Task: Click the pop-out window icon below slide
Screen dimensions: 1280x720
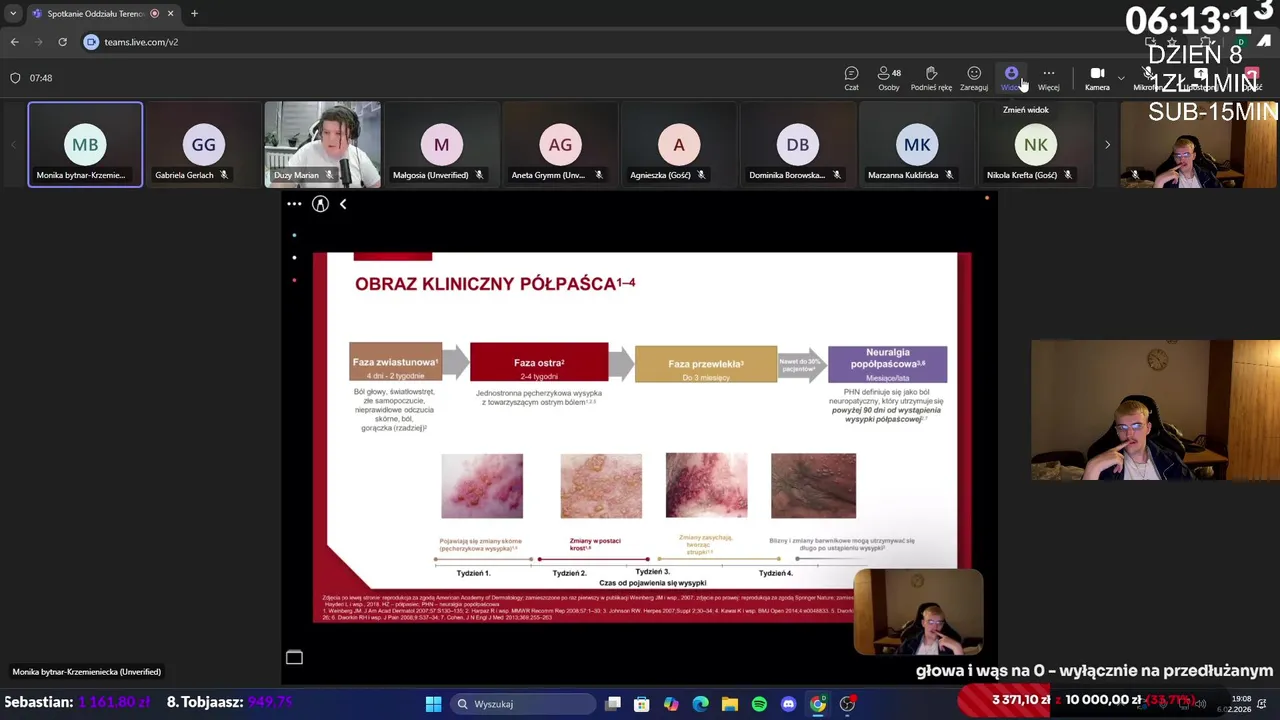Action: pos(294,657)
